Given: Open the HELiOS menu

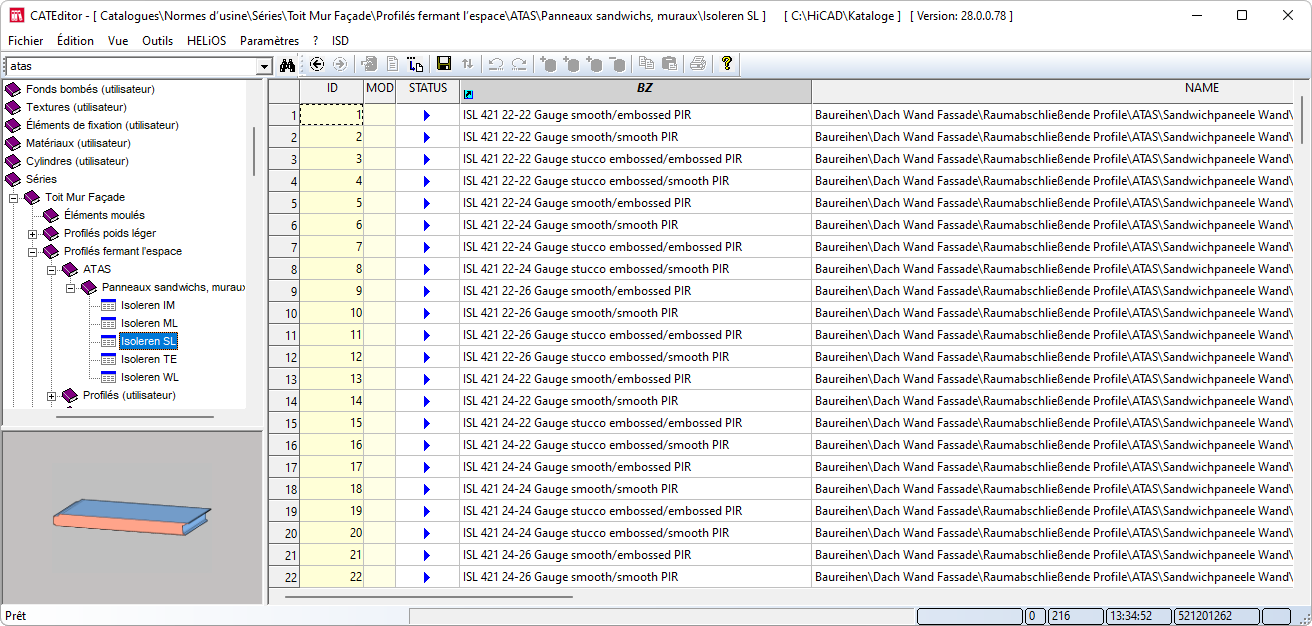Looking at the screenshot, I should click(x=207, y=41).
